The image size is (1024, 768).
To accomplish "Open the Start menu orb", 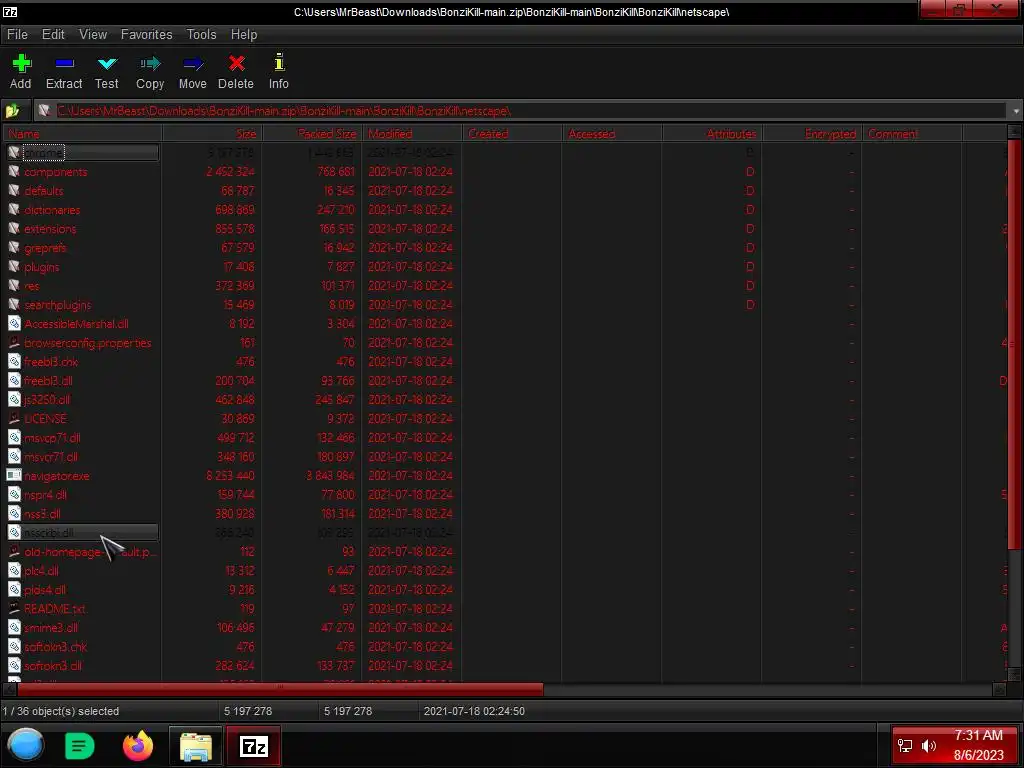I will point(26,745).
